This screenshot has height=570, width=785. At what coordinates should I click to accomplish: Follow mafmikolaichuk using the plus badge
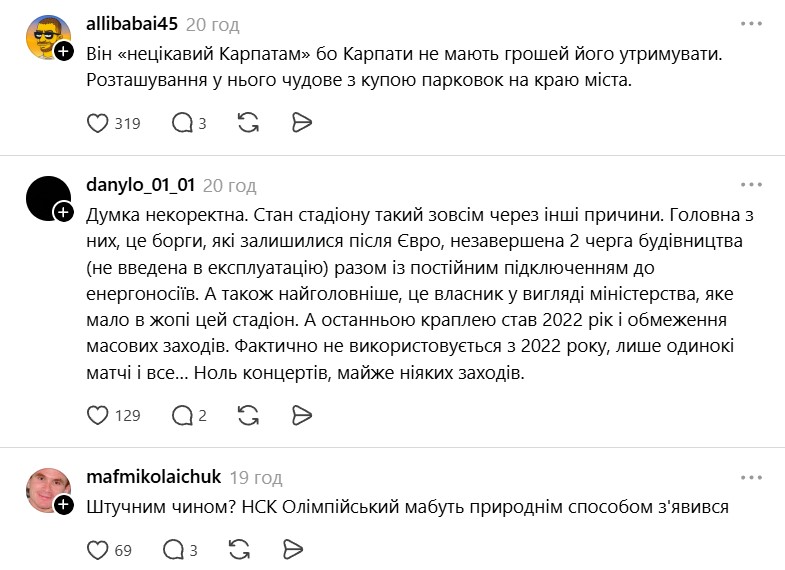point(64,504)
